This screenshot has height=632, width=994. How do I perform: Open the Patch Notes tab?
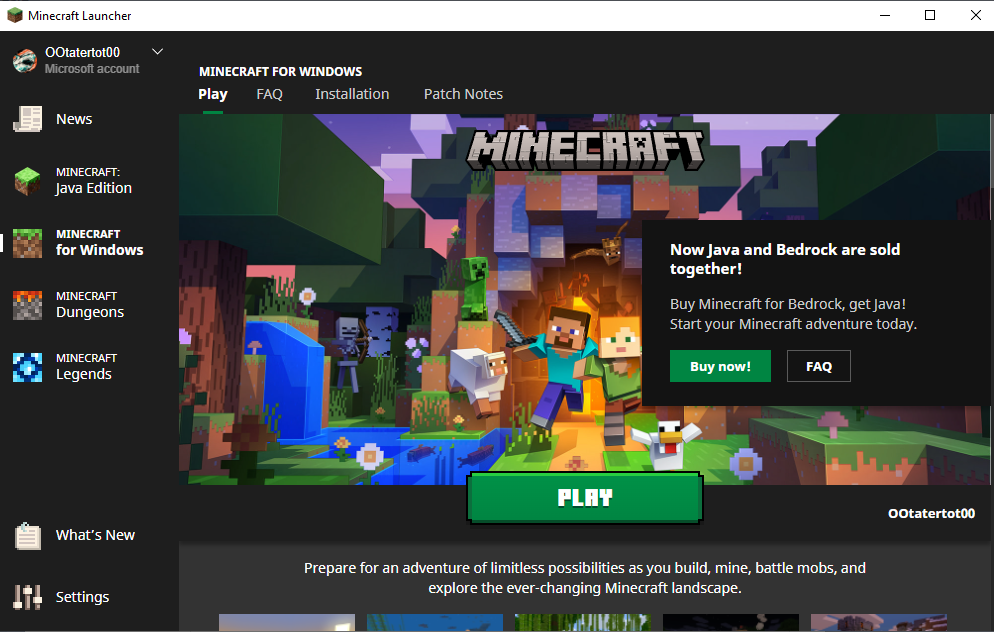click(x=463, y=94)
